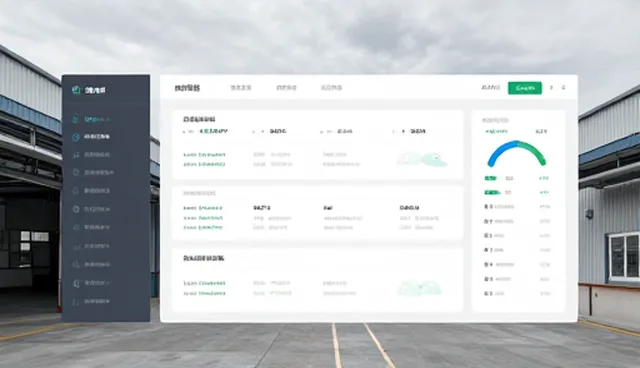Click the upper green badge below the gauge
This screenshot has height=368, width=640.
point(490,178)
